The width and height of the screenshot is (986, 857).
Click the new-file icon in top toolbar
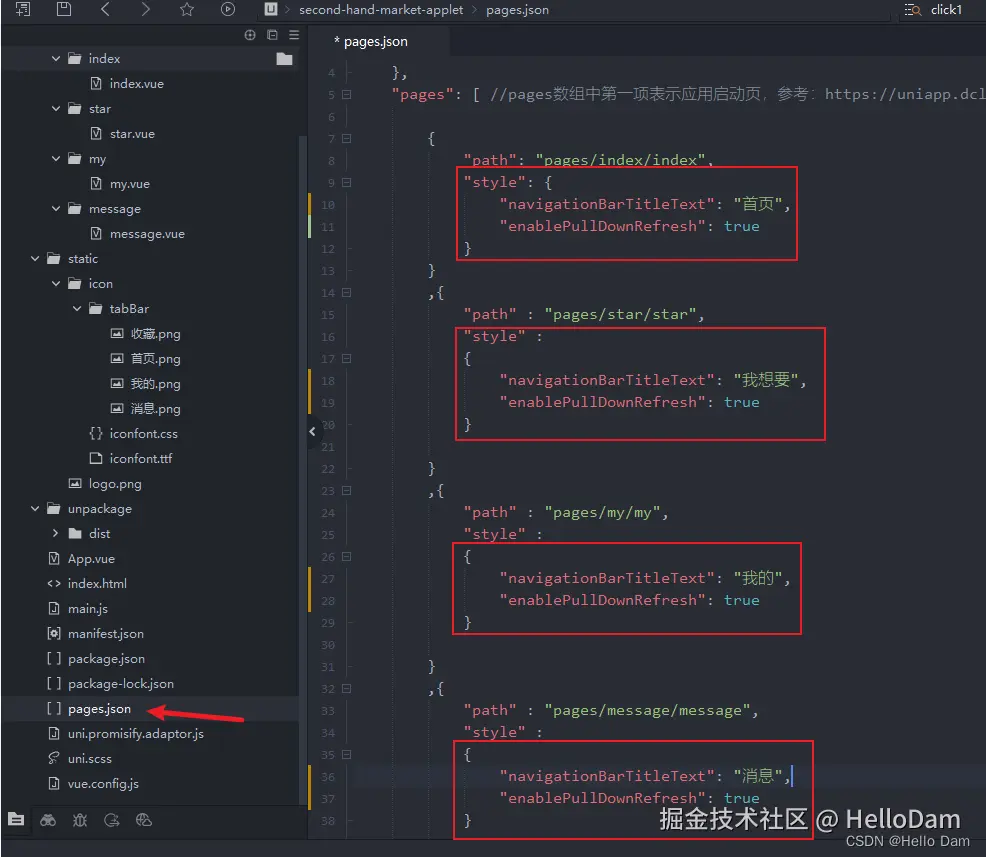click(x=23, y=9)
